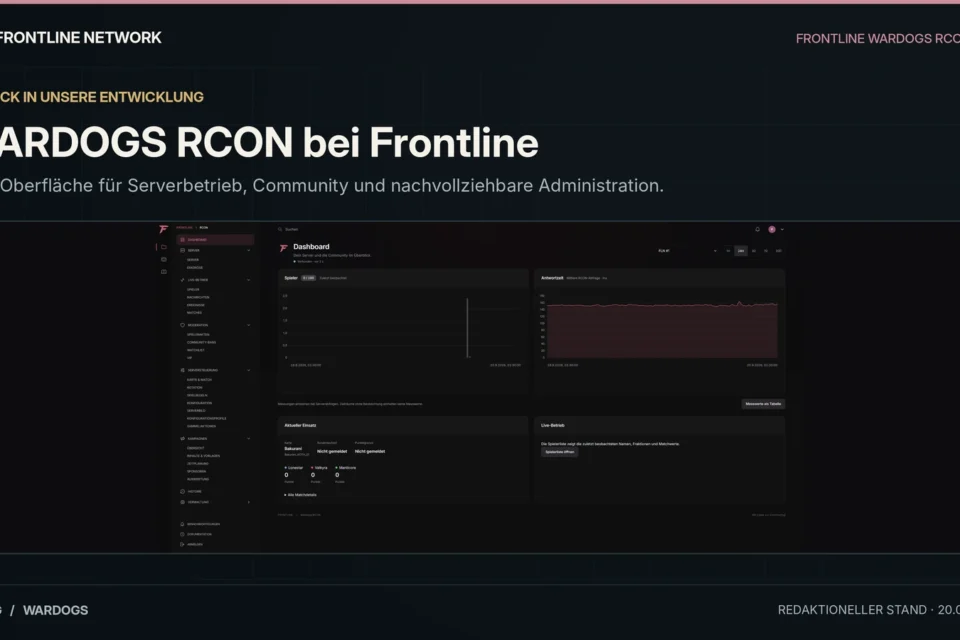Click the Frontline F logo in sidebar corner
This screenshot has height=640, width=960.
163,229
